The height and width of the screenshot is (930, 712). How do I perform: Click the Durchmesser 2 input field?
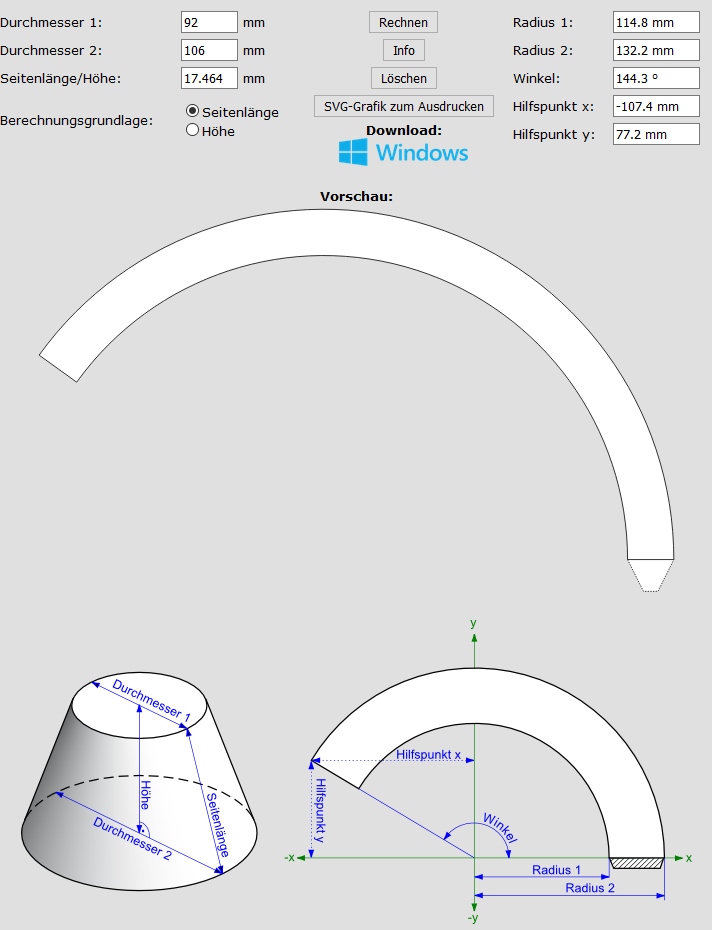[x=209, y=50]
